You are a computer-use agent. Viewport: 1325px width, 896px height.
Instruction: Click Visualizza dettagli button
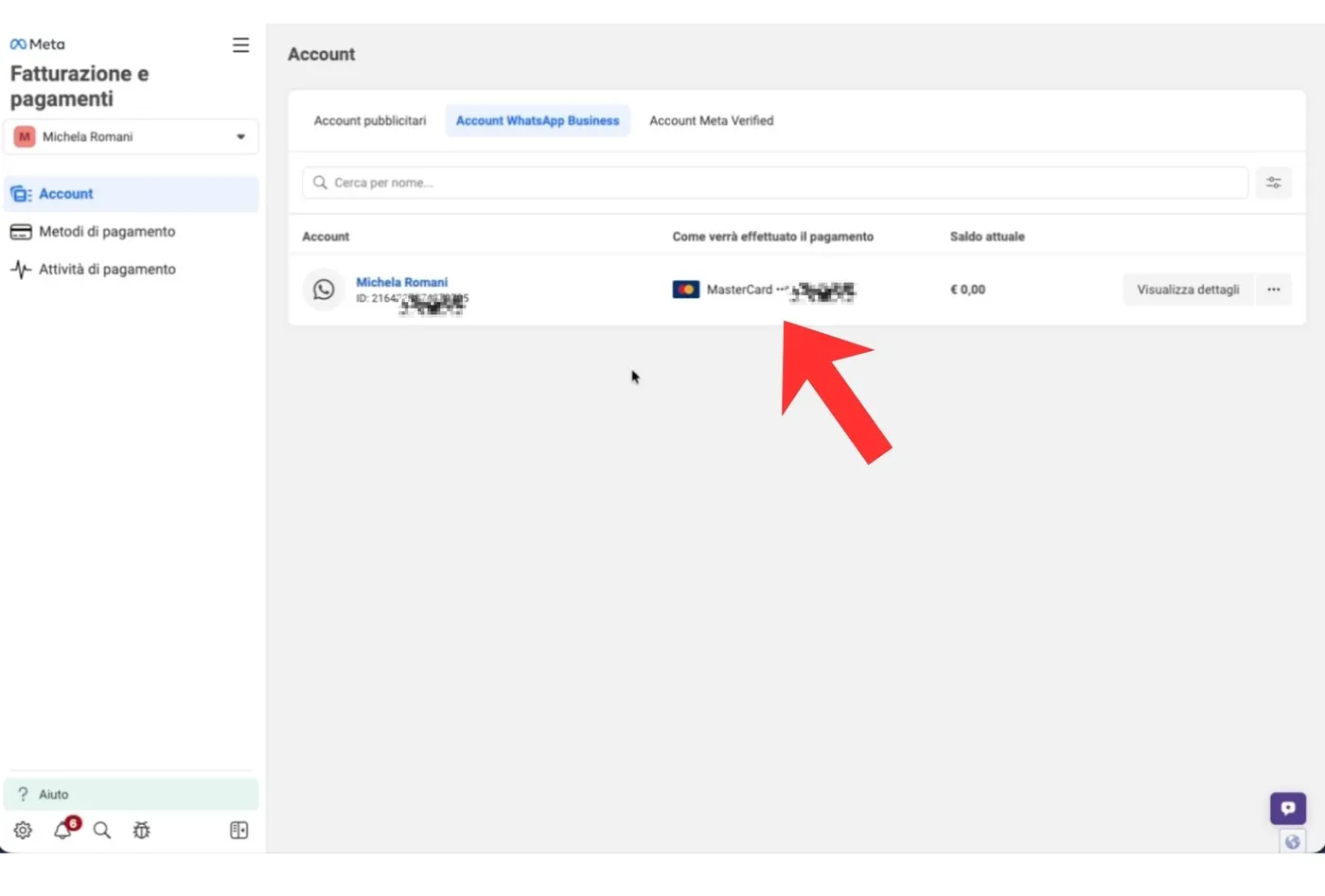click(x=1188, y=290)
